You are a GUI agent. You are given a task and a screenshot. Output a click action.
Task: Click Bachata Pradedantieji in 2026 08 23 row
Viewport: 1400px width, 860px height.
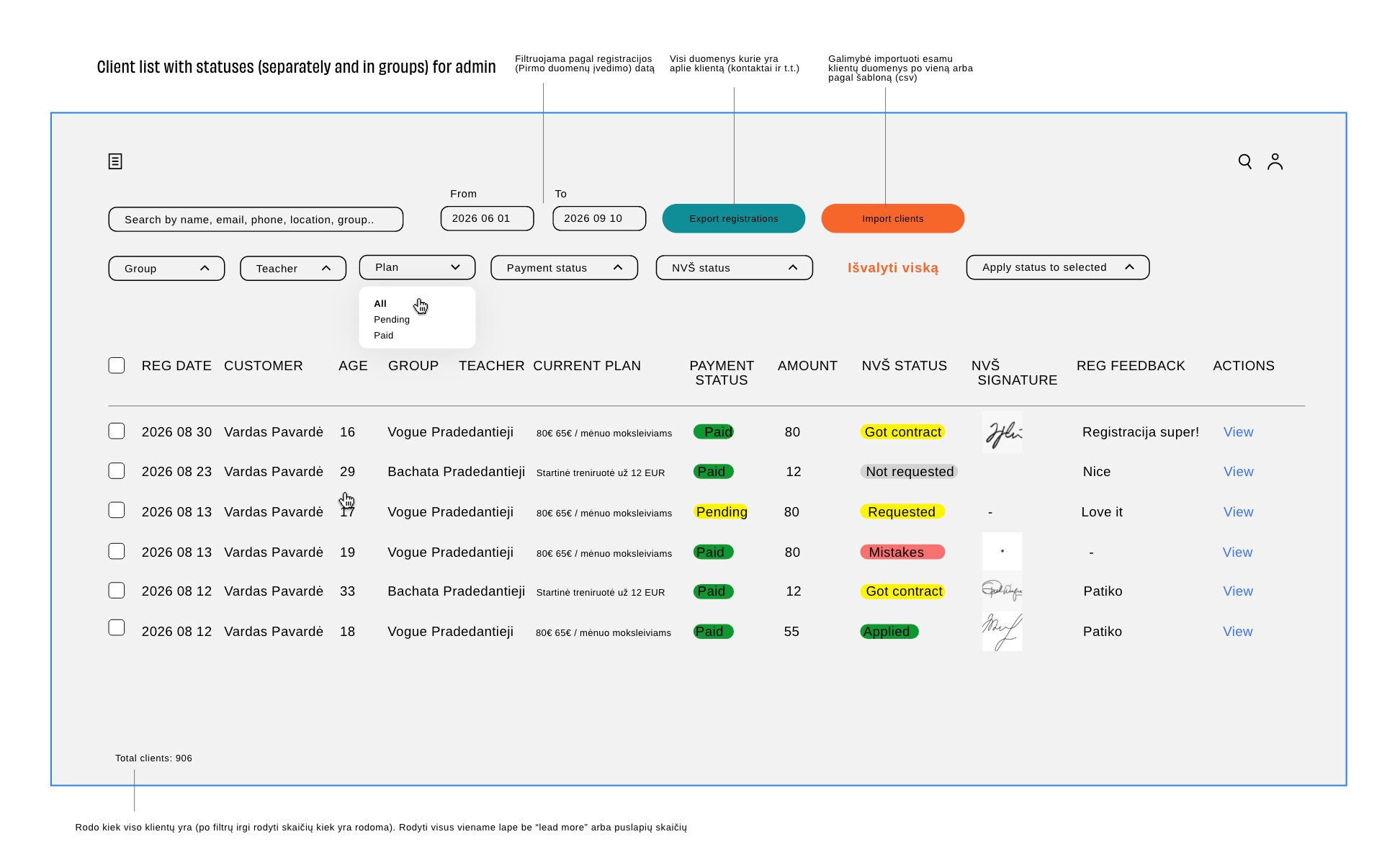(456, 472)
